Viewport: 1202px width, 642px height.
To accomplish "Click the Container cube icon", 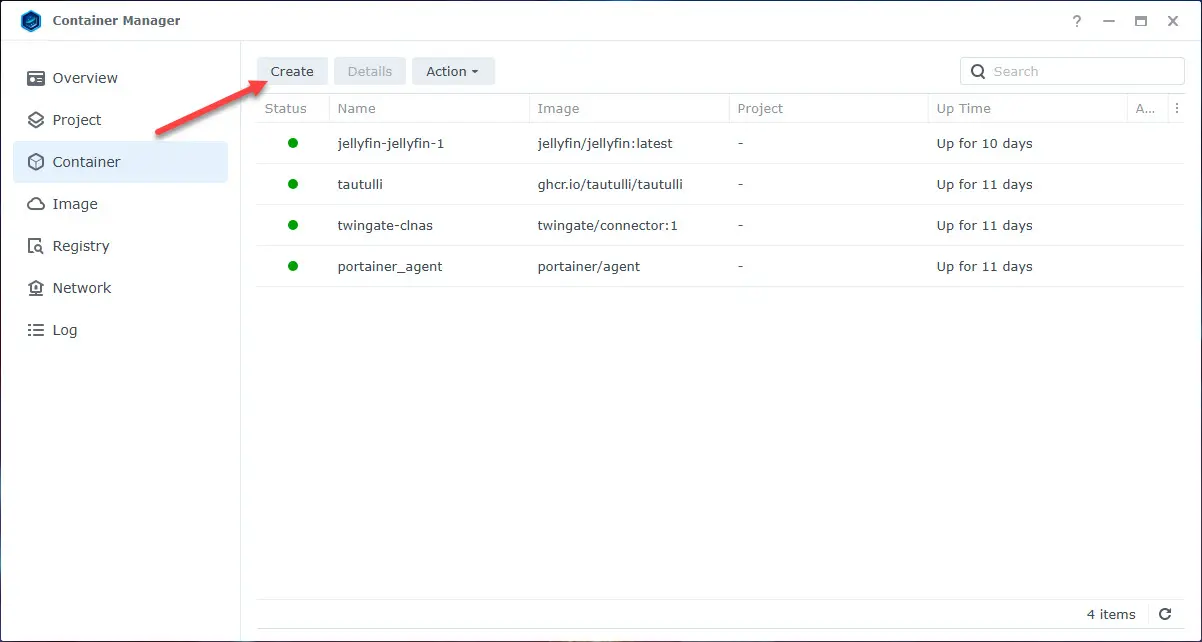I will coord(36,162).
